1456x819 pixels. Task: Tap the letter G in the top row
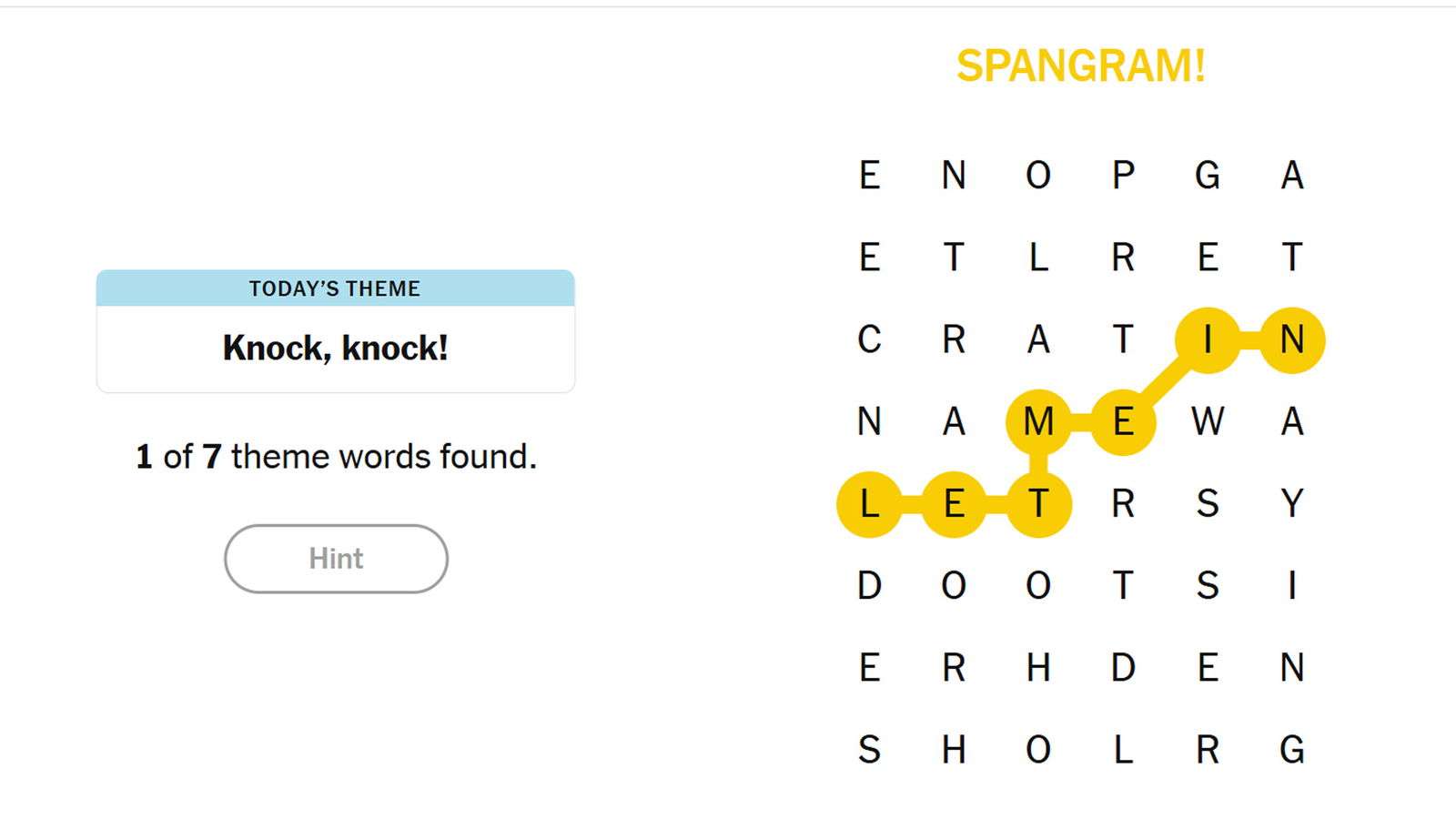click(x=1208, y=176)
